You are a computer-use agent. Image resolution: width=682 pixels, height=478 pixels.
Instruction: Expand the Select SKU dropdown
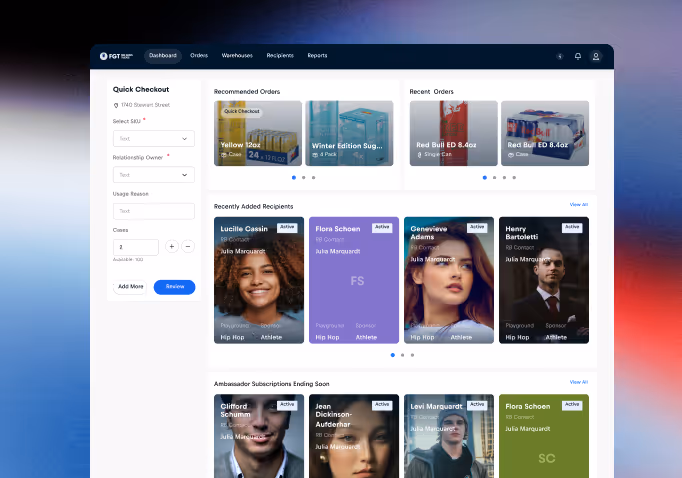click(154, 139)
